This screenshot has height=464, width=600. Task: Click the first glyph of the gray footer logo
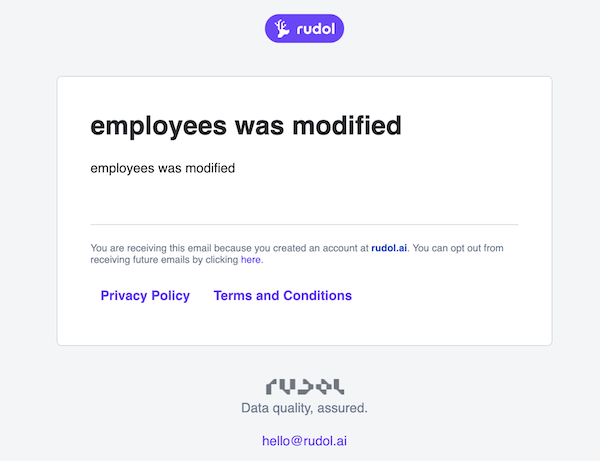271,387
